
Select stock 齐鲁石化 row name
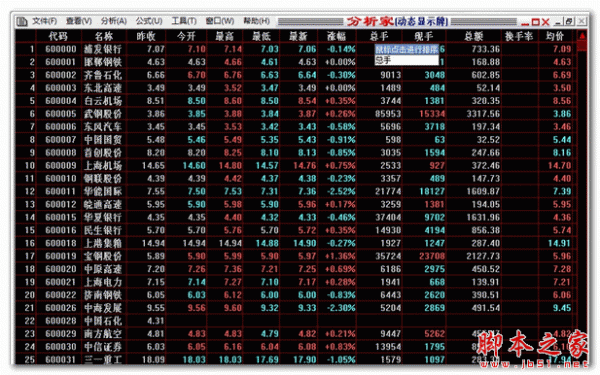[x=103, y=75]
